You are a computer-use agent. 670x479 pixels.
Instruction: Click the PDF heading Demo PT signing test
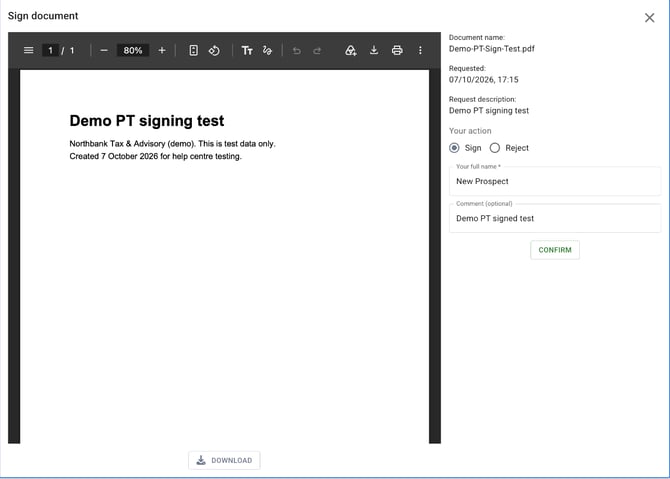(147, 121)
